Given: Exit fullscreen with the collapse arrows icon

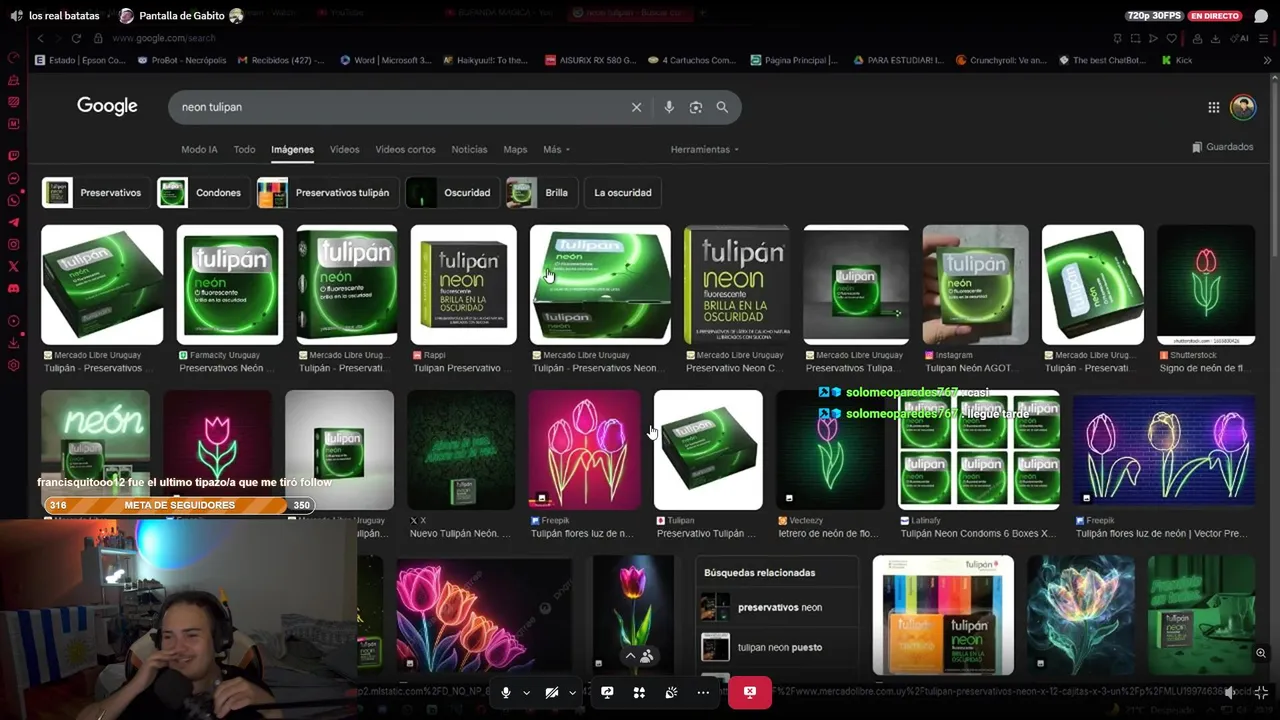Looking at the screenshot, I should [1261, 692].
